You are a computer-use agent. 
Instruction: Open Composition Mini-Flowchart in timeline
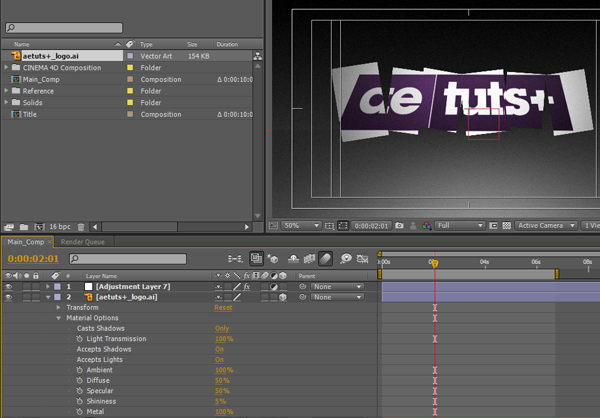235,259
